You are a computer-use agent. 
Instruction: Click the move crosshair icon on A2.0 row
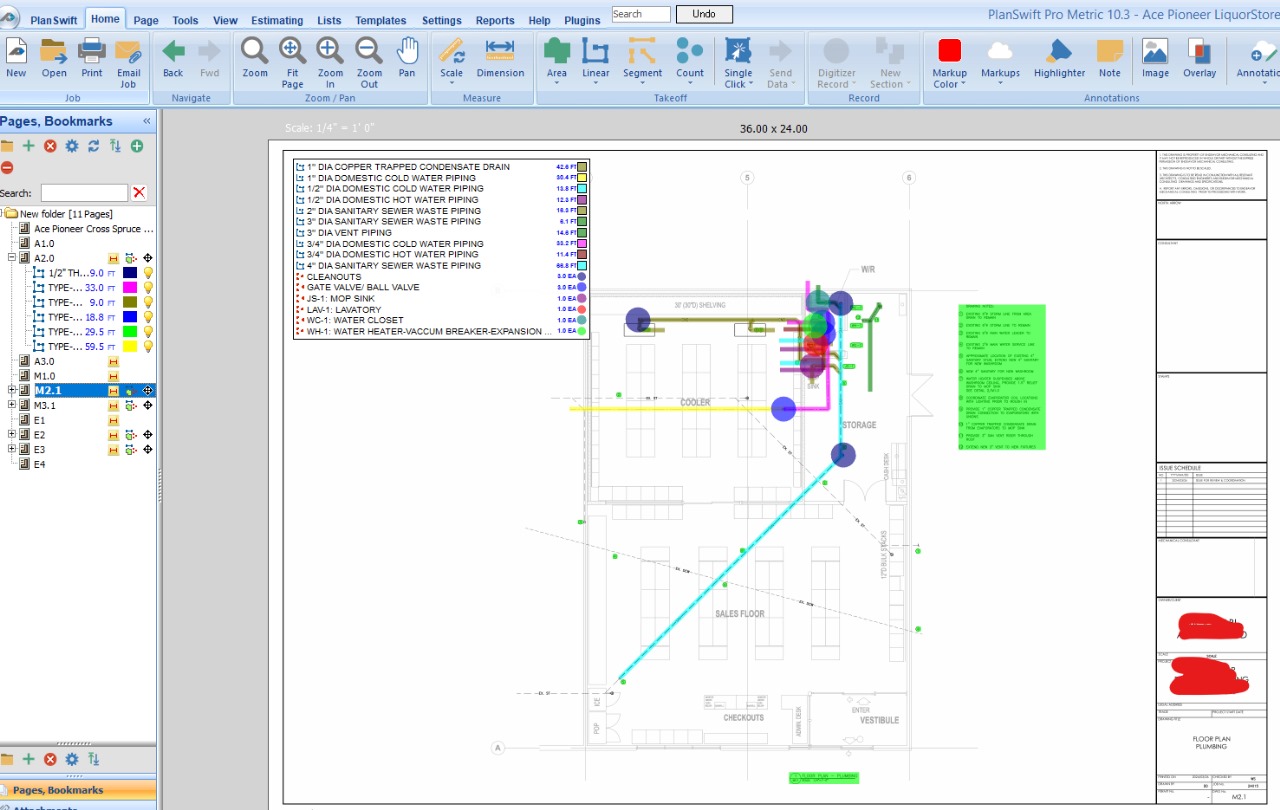(148, 258)
